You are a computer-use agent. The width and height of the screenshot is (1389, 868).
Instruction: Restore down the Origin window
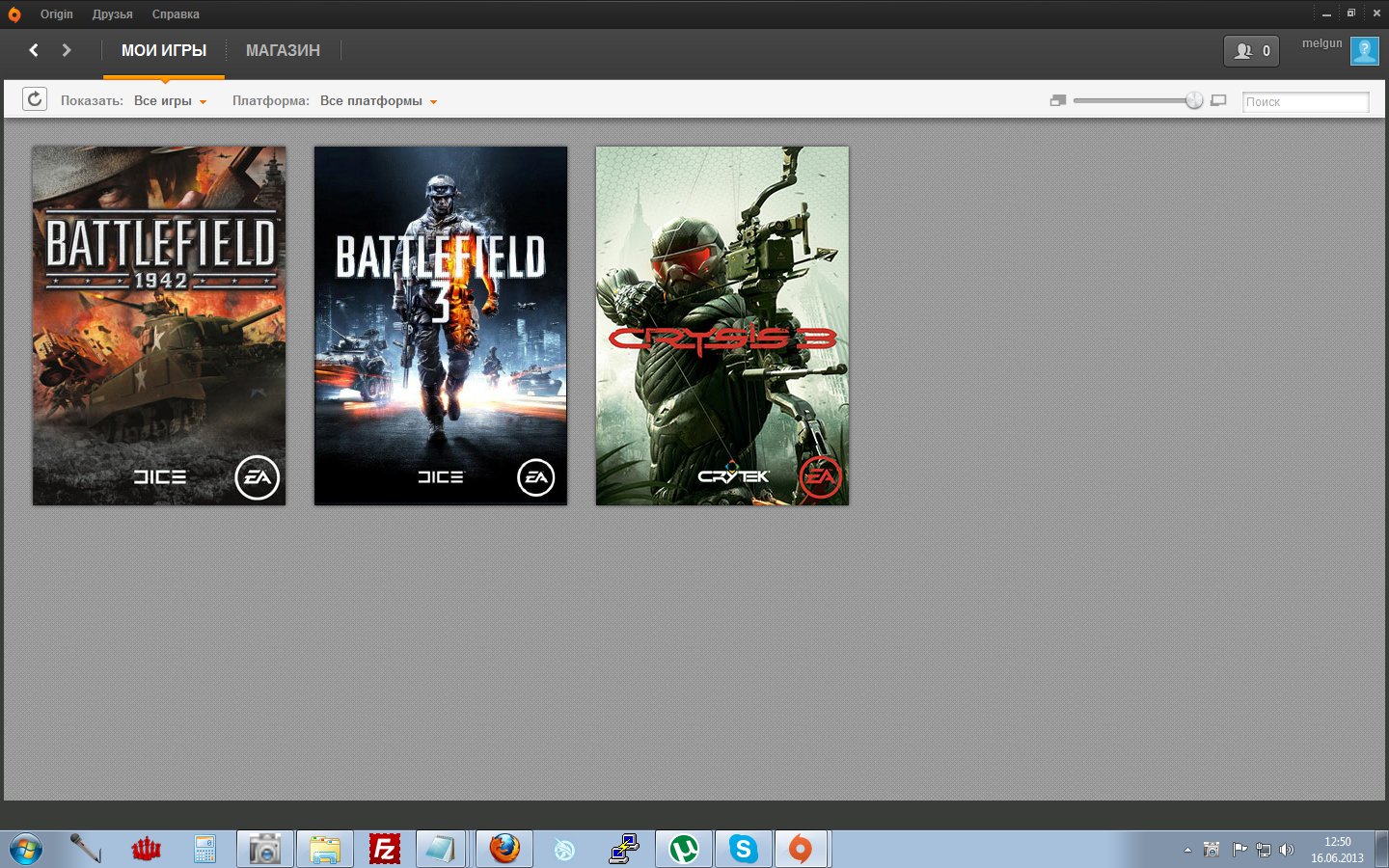click(x=1351, y=14)
